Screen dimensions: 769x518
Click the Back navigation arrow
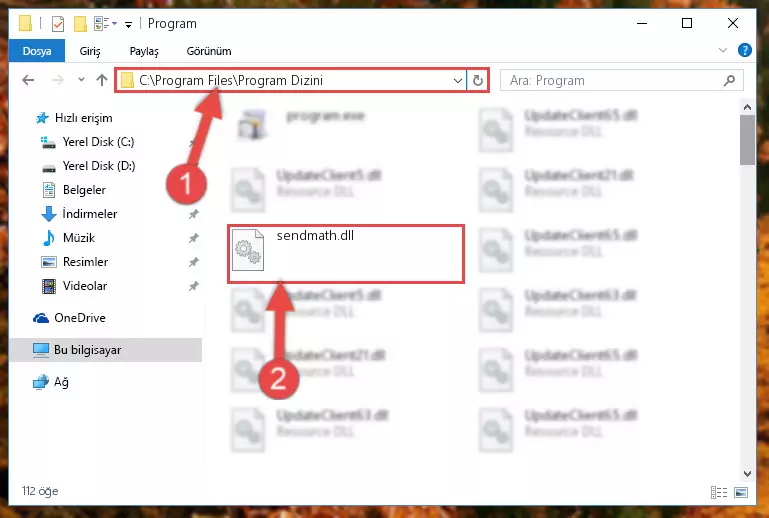tap(28, 80)
